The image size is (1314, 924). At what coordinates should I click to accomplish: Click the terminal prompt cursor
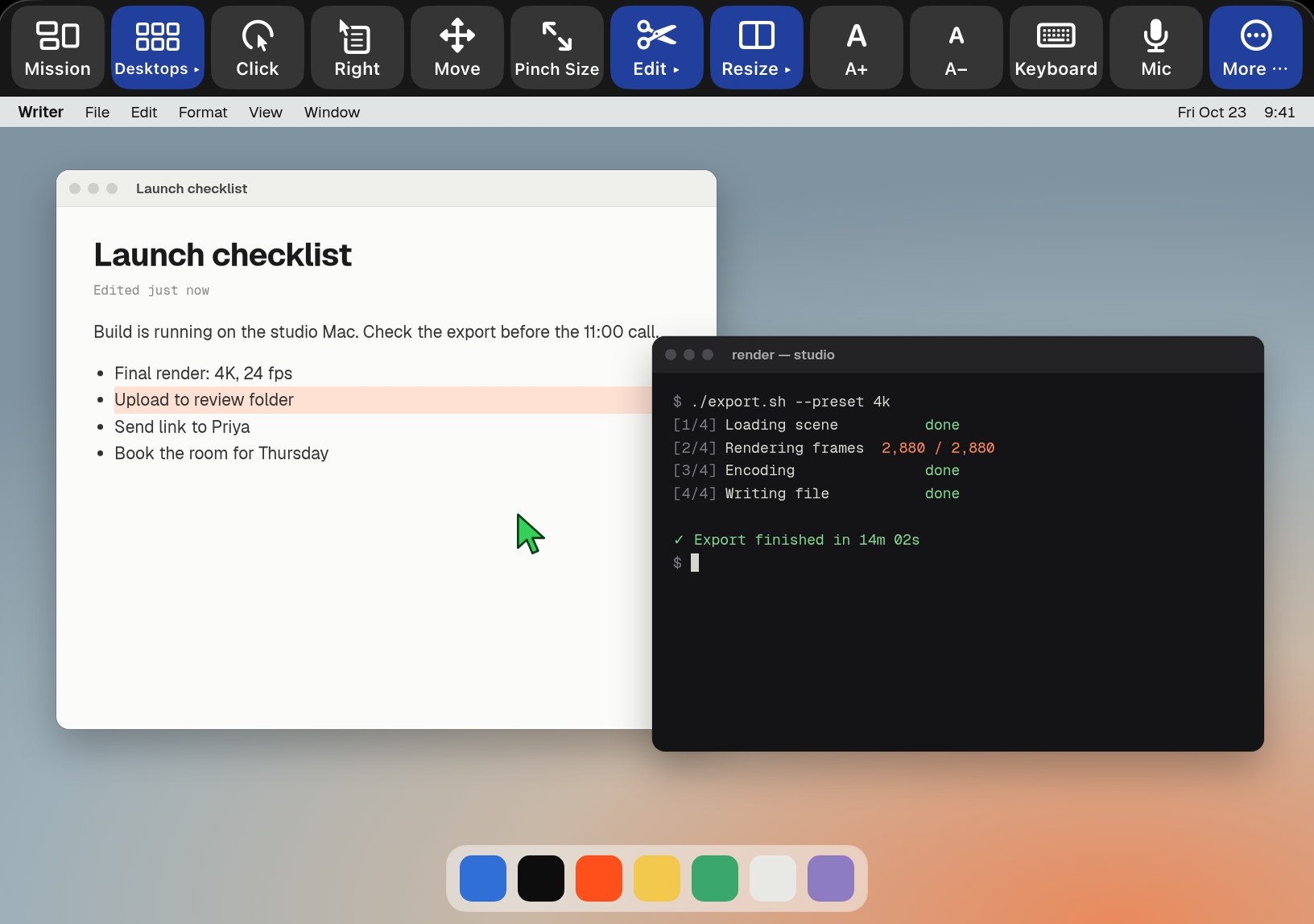point(695,563)
